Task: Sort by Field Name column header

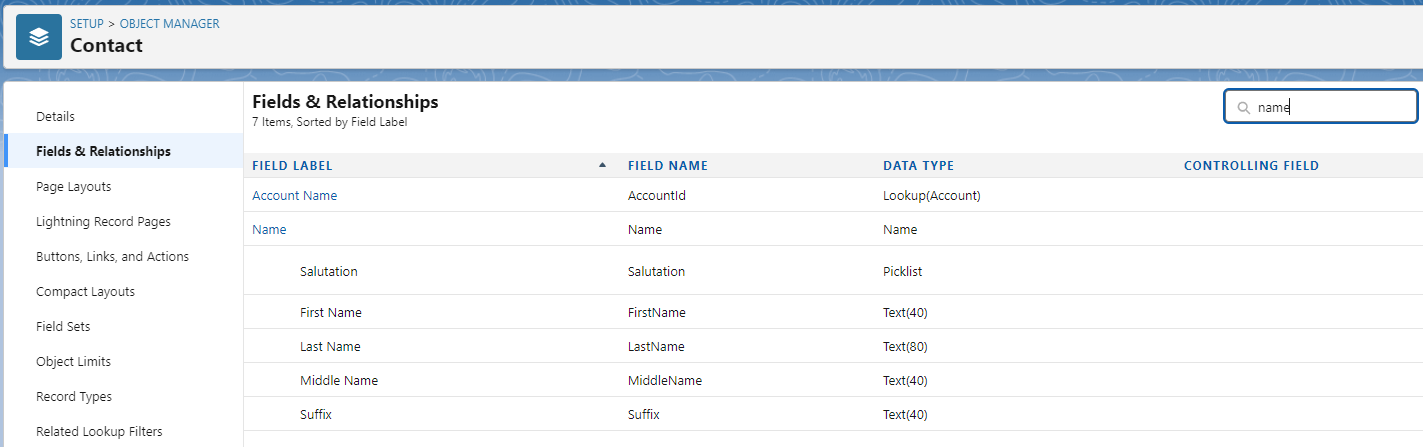Action: coord(668,166)
